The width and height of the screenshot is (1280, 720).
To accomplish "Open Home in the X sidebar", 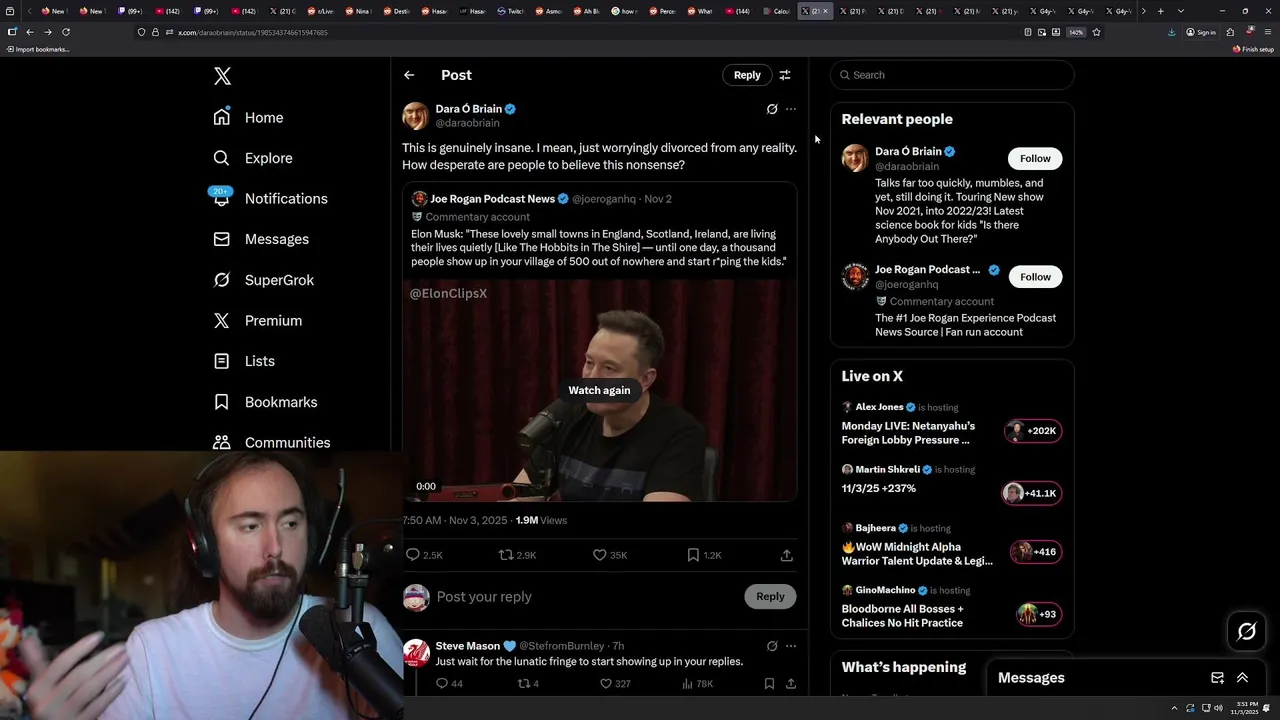I will pyautogui.click(x=248, y=117).
